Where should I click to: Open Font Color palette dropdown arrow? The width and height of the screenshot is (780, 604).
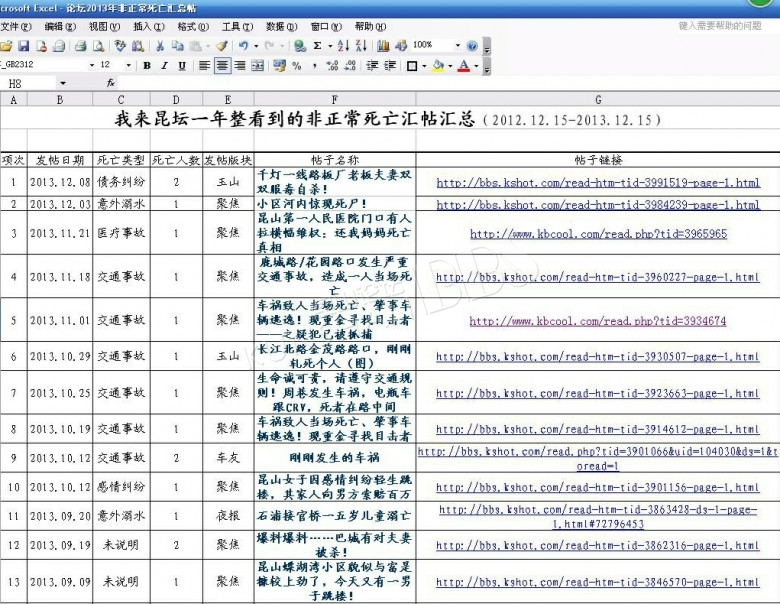[477, 66]
